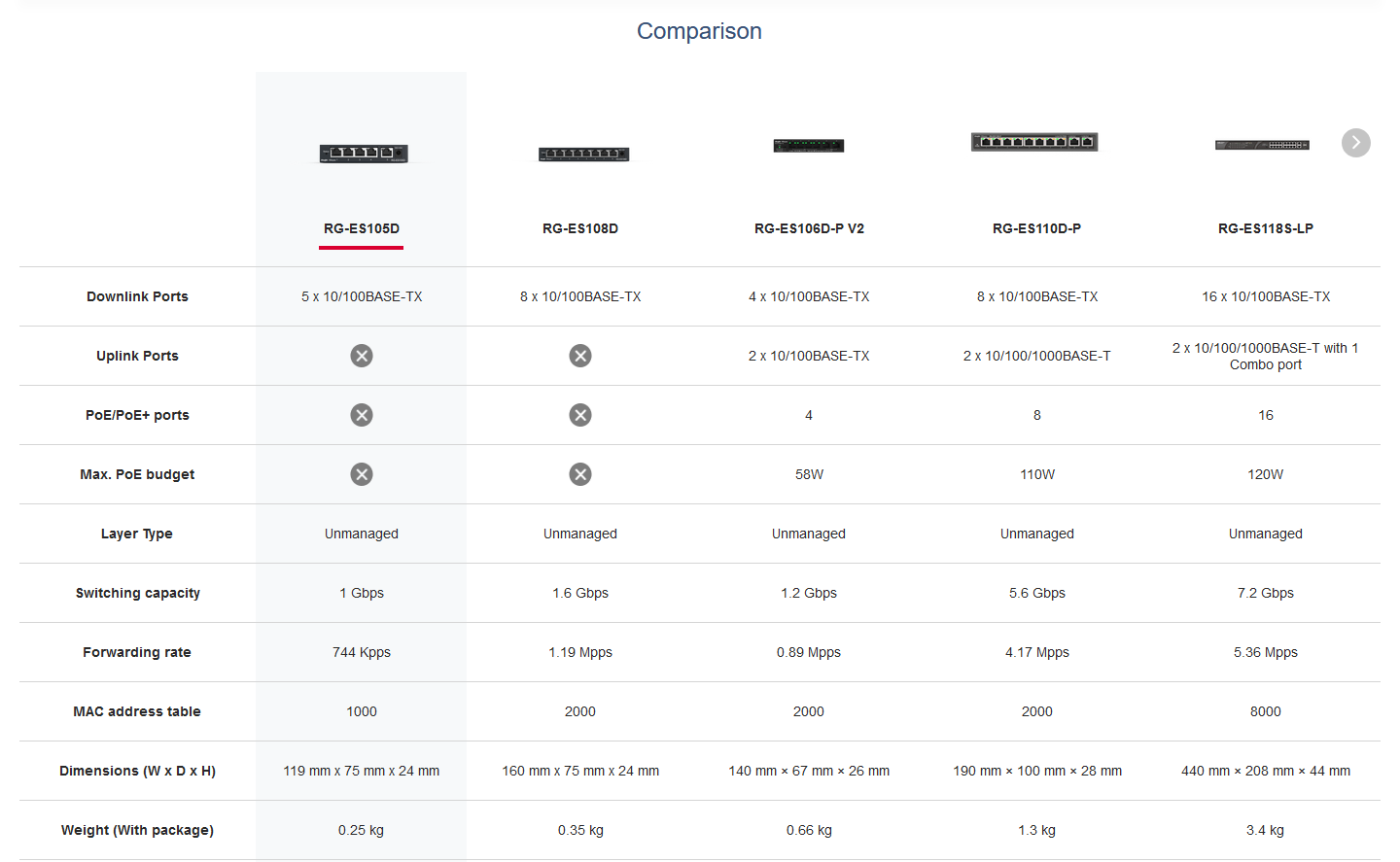
Task: Click the Uplink Ports row label
Action: [x=137, y=356]
